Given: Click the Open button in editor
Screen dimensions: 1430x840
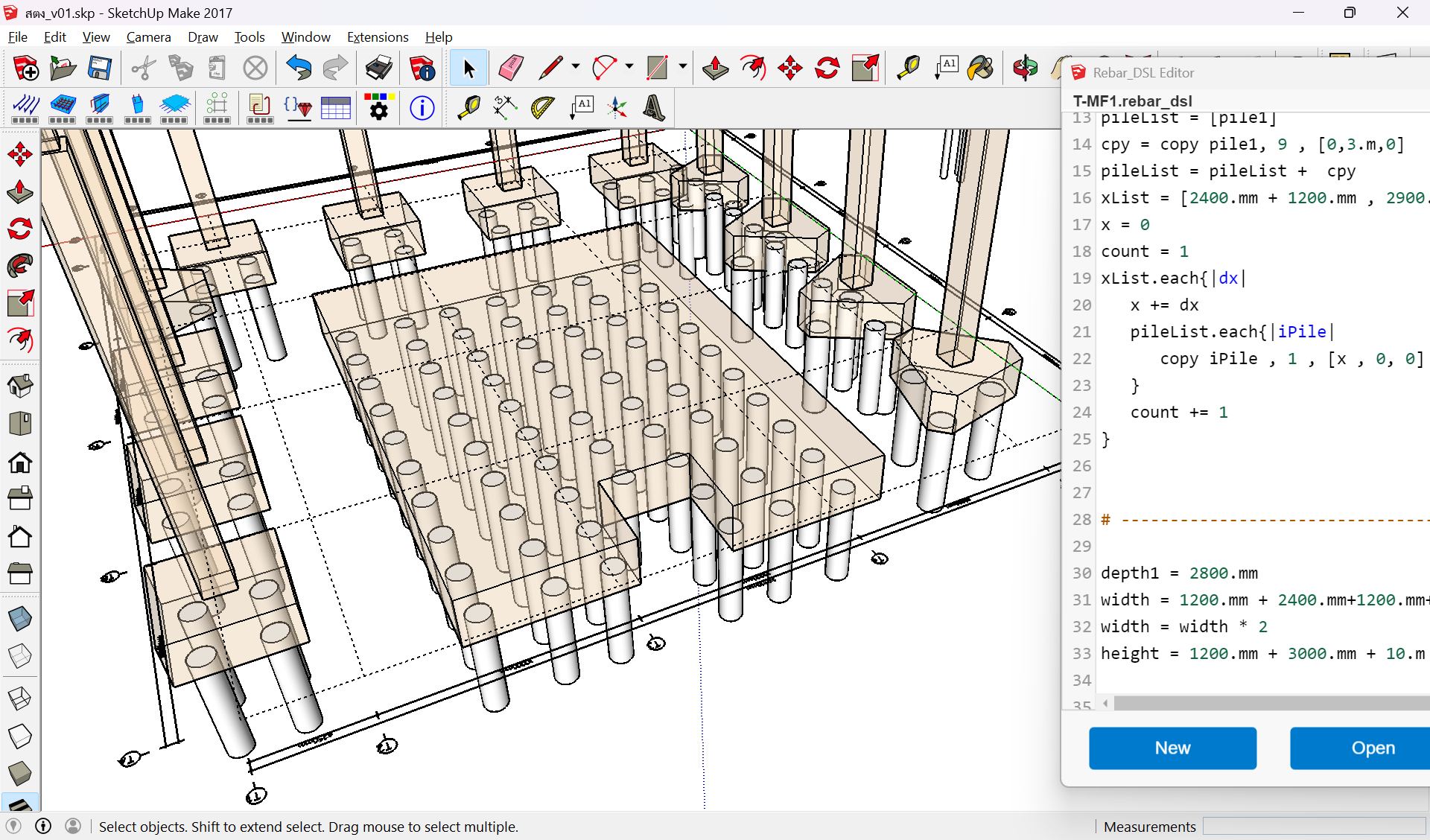Looking at the screenshot, I should 1360,748.
